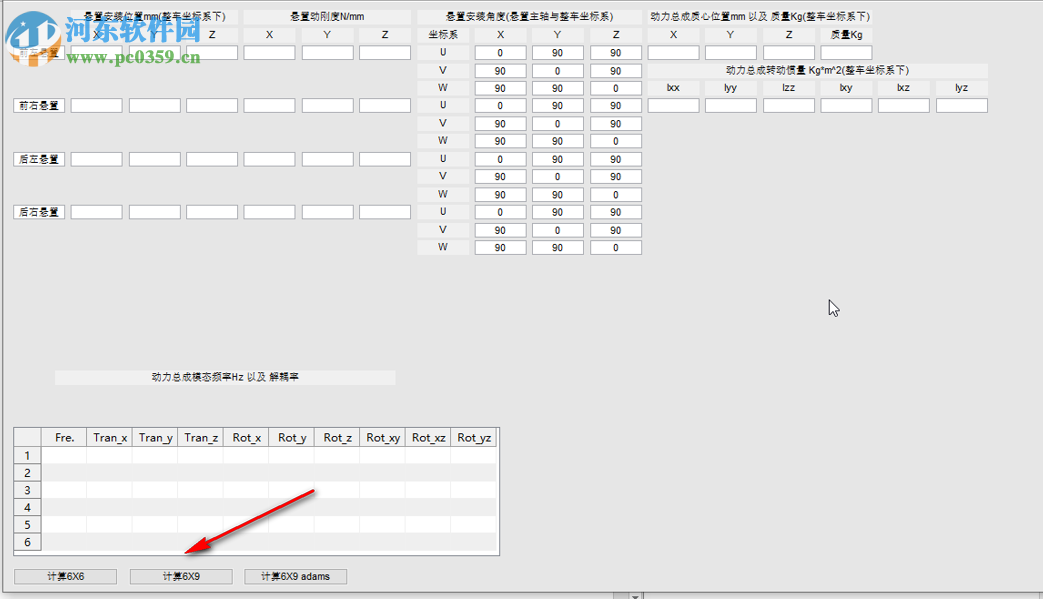The width and height of the screenshot is (1043, 616).
Task: Select result table row header 4
Action: point(27,507)
